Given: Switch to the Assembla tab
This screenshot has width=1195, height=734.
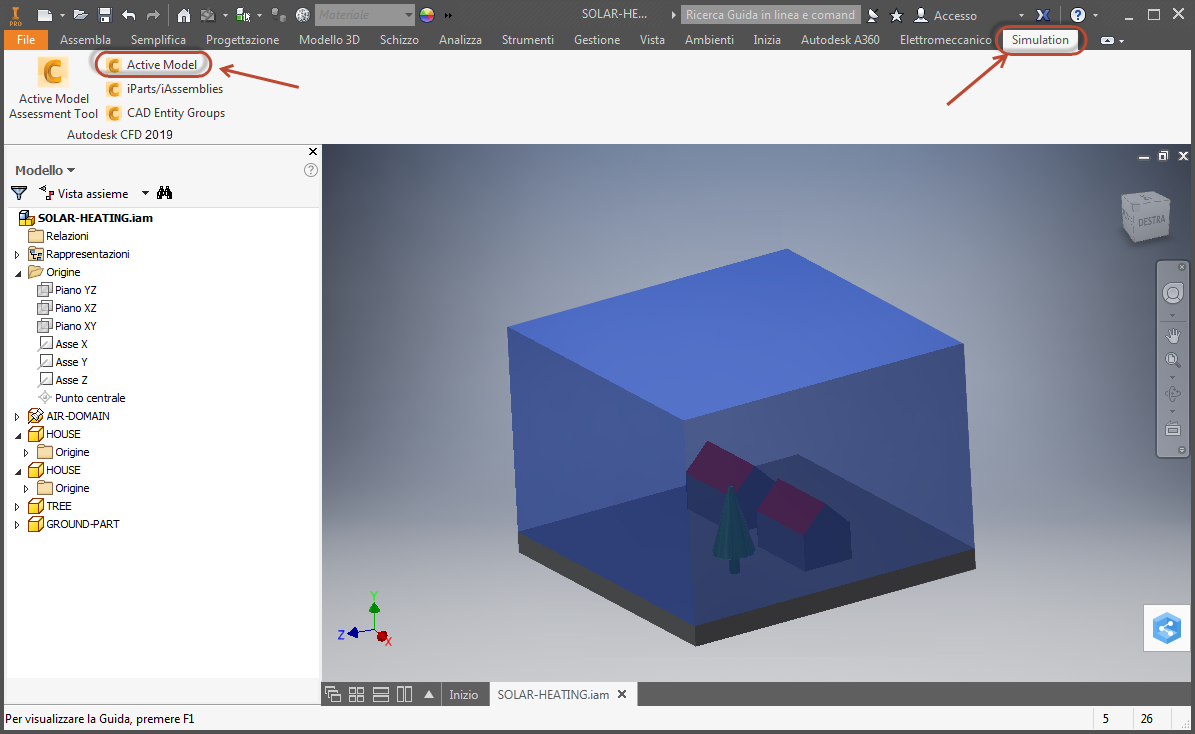Looking at the screenshot, I should point(85,40).
